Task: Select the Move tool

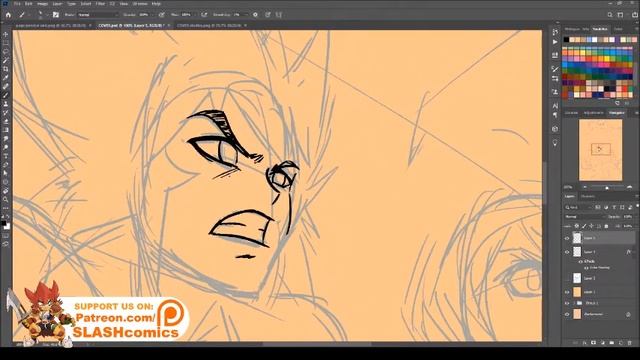Action: 5,34
